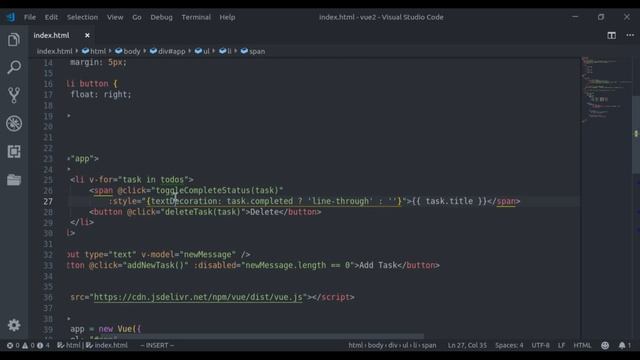Screen dimensions: 640x360
Task: Click line number 27 in the gutter
Action: click(48, 201)
